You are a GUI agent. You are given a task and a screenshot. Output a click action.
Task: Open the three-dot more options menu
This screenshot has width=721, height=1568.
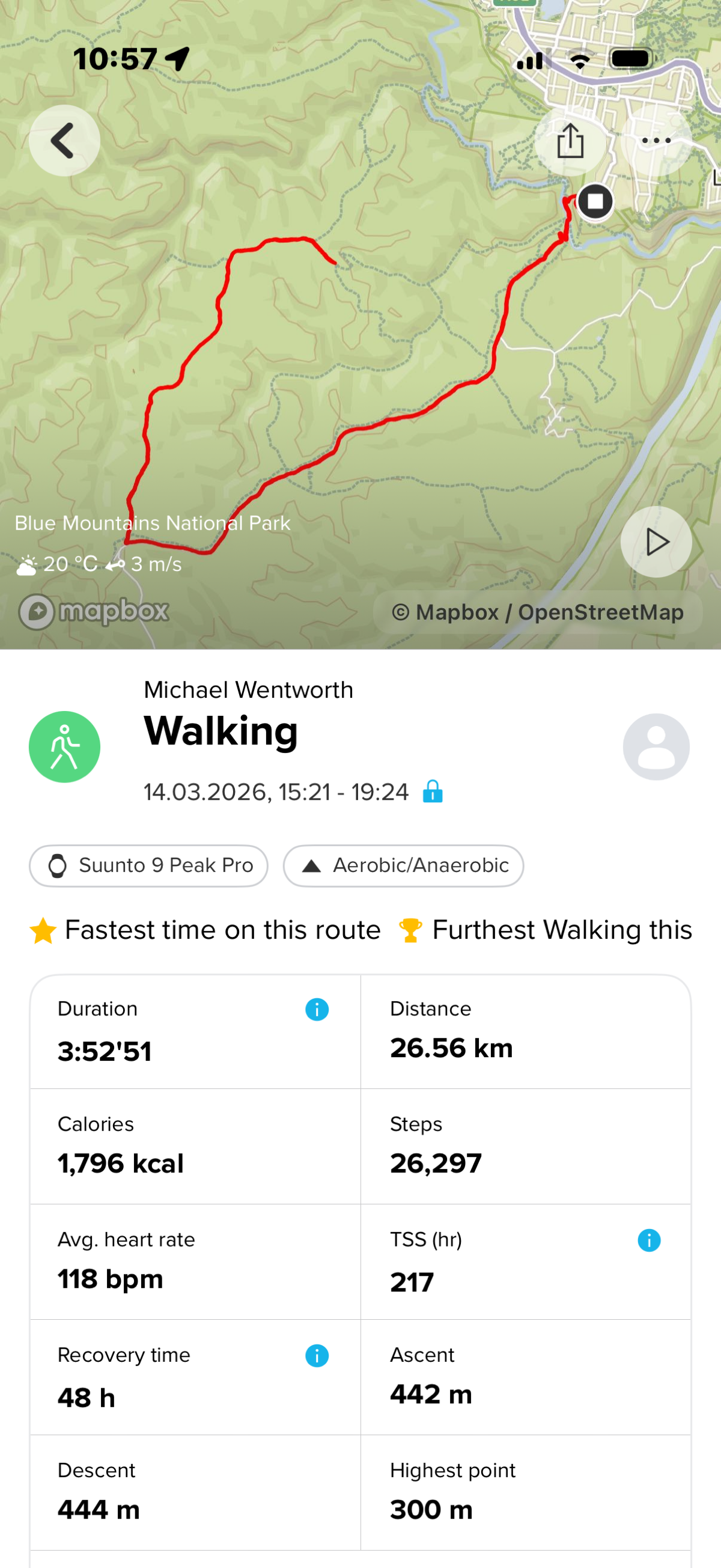pyautogui.click(x=656, y=141)
